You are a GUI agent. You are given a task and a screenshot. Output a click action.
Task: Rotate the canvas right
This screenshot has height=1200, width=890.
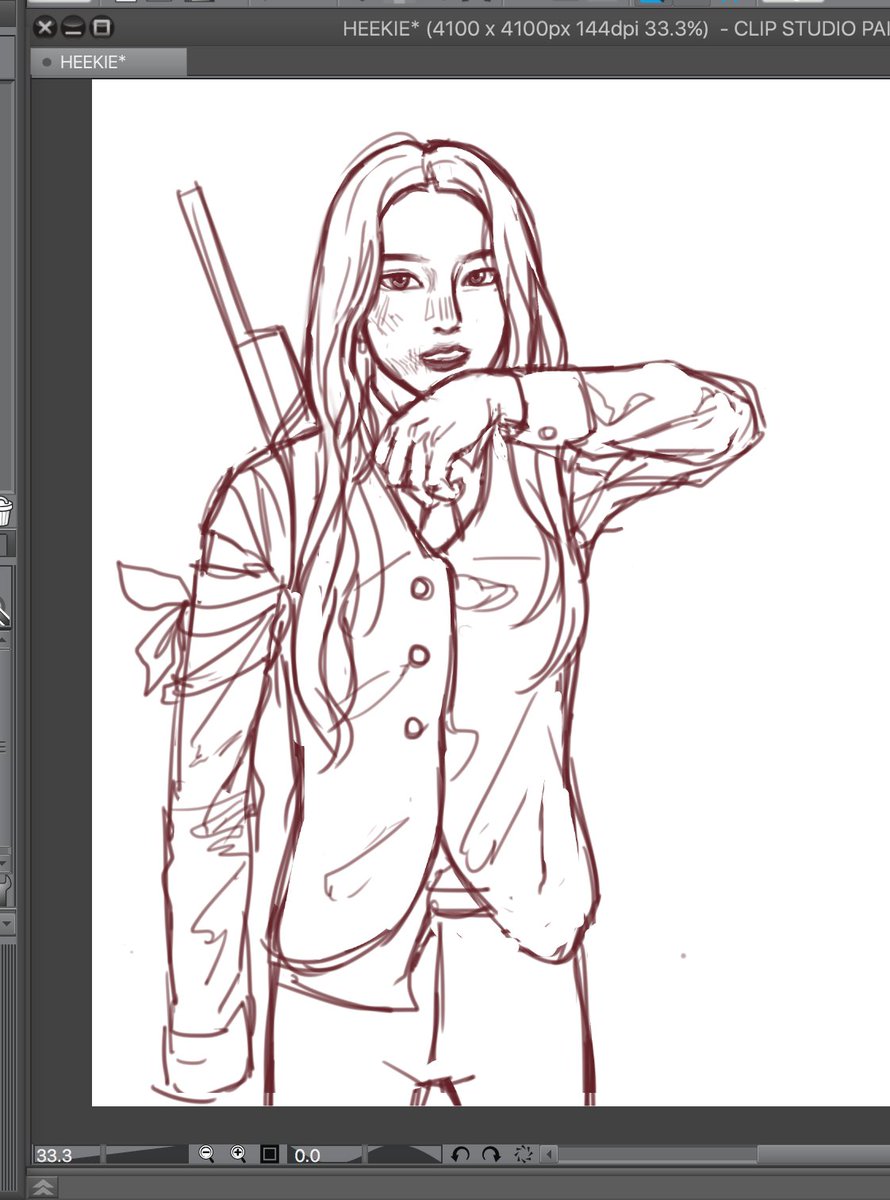point(491,1154)
